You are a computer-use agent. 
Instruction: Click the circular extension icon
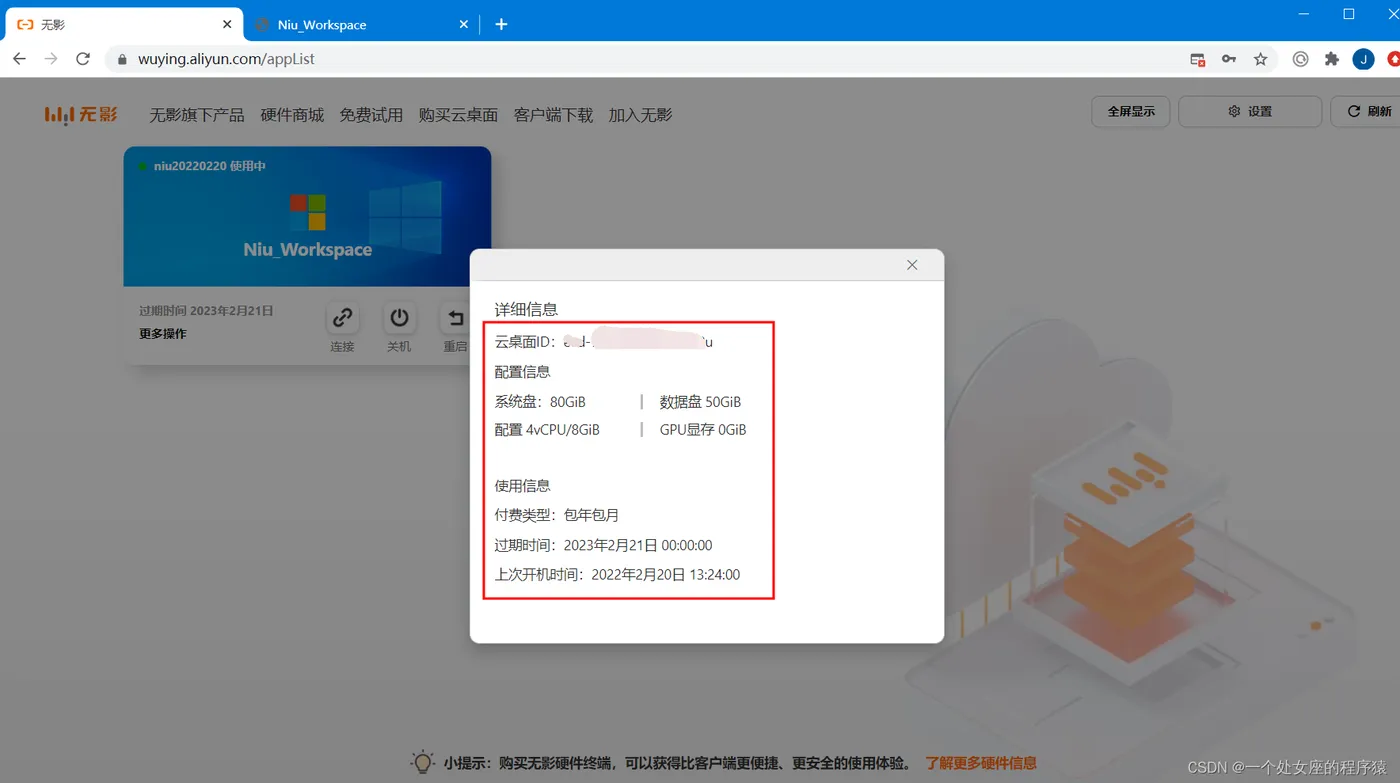(x=1300, y=59)
